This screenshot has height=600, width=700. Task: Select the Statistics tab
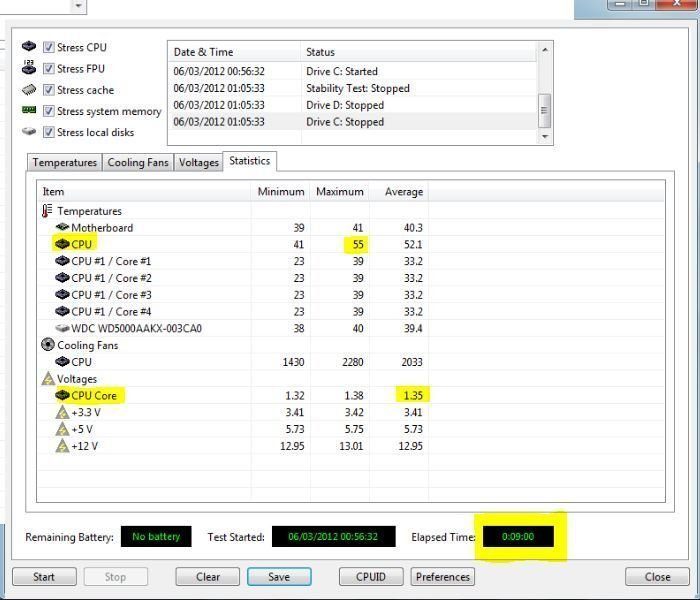[x=250, y=161]
